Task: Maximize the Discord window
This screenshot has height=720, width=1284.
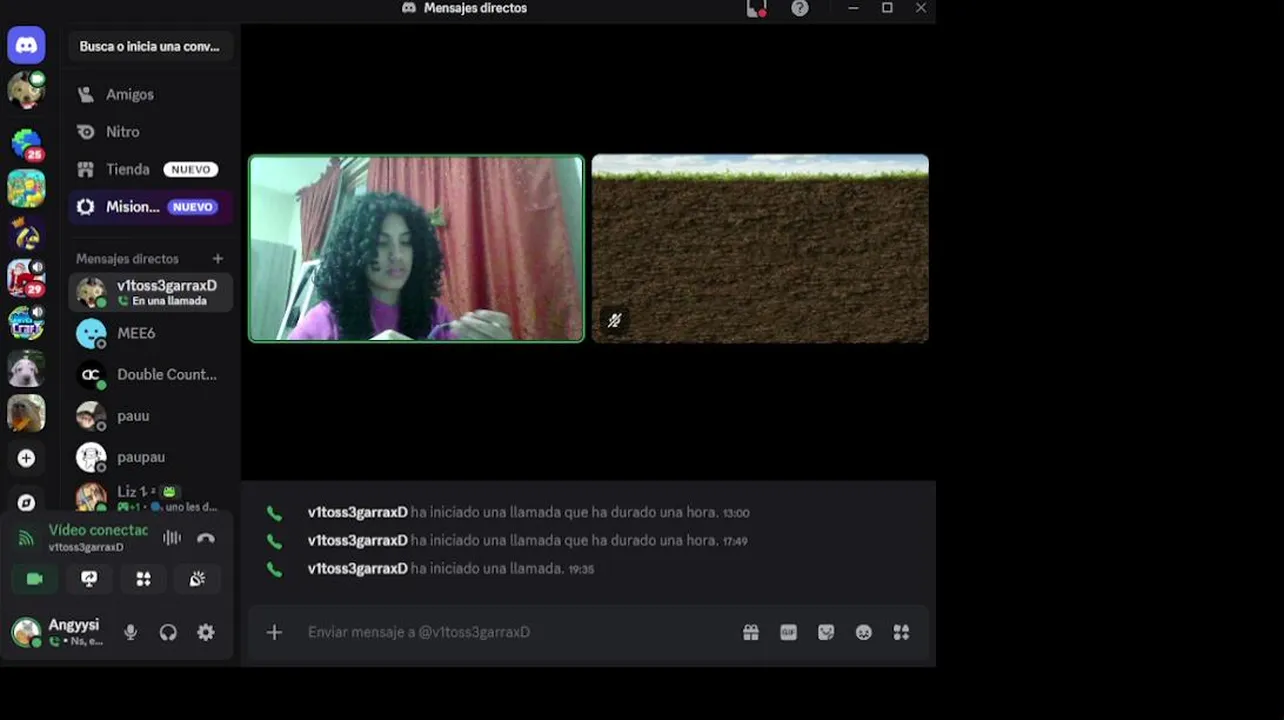Action: (887, 8)
